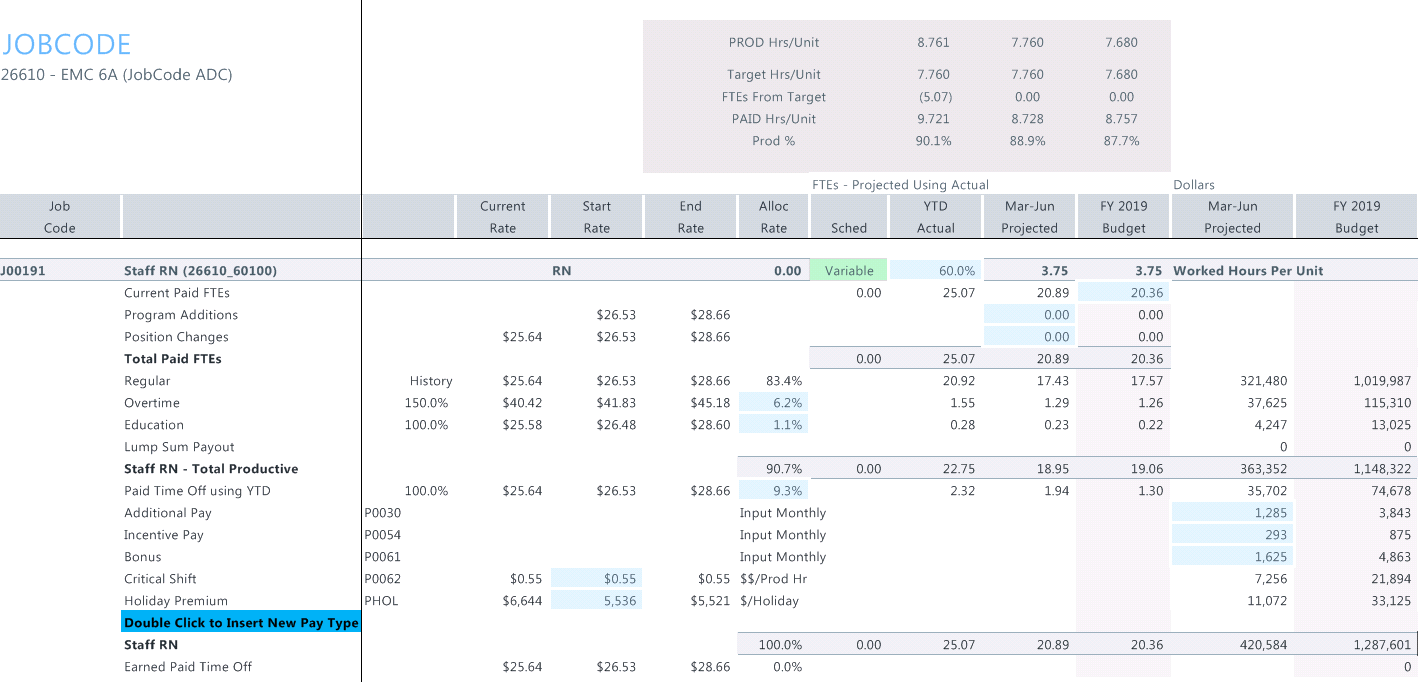1418x682 pixels.
Task: Click Current Paid FTEs budget value 20.36
Action: pos(1123,293)
